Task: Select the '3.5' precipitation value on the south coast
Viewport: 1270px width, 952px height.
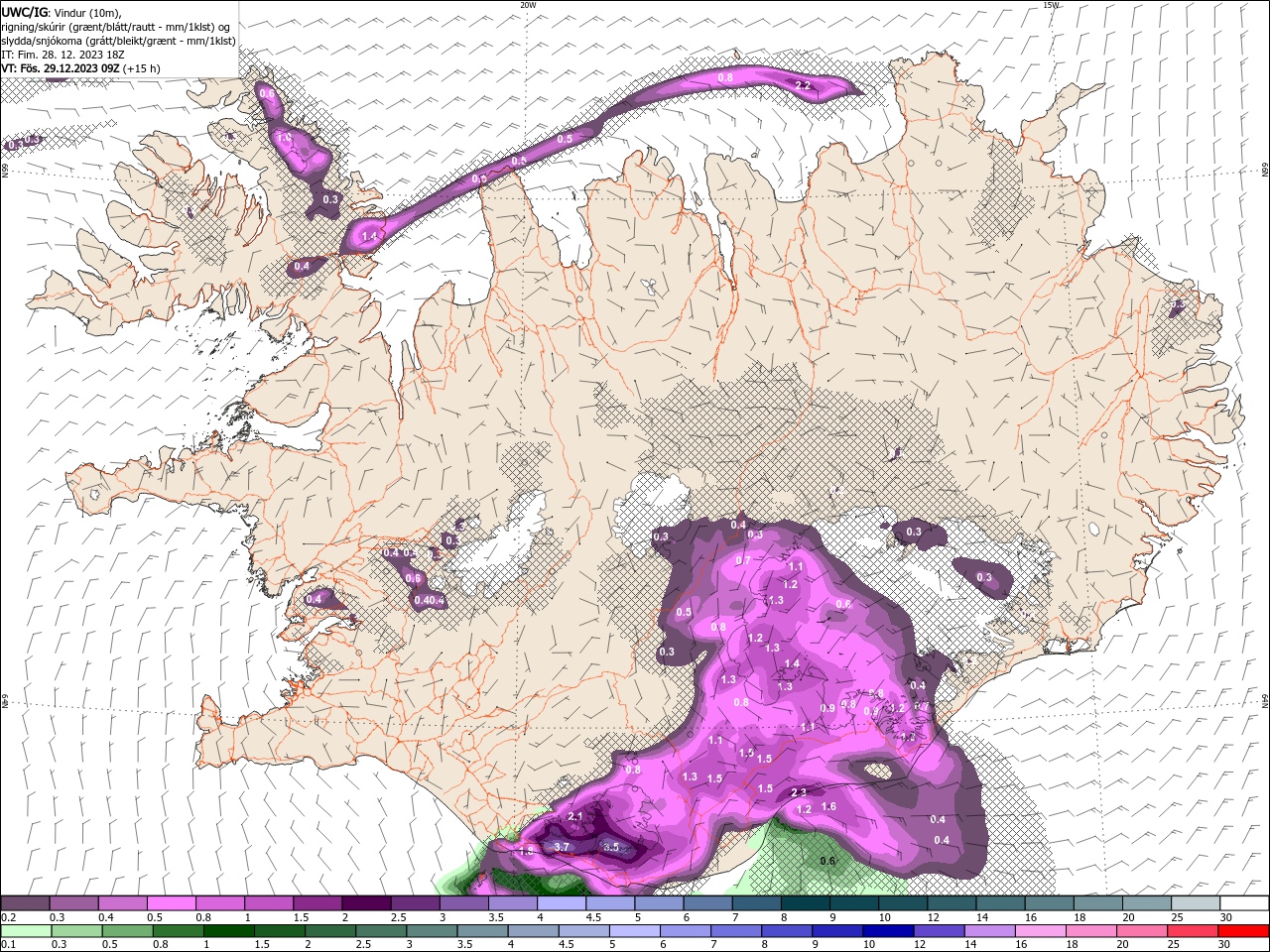Action: coord(611,847)
